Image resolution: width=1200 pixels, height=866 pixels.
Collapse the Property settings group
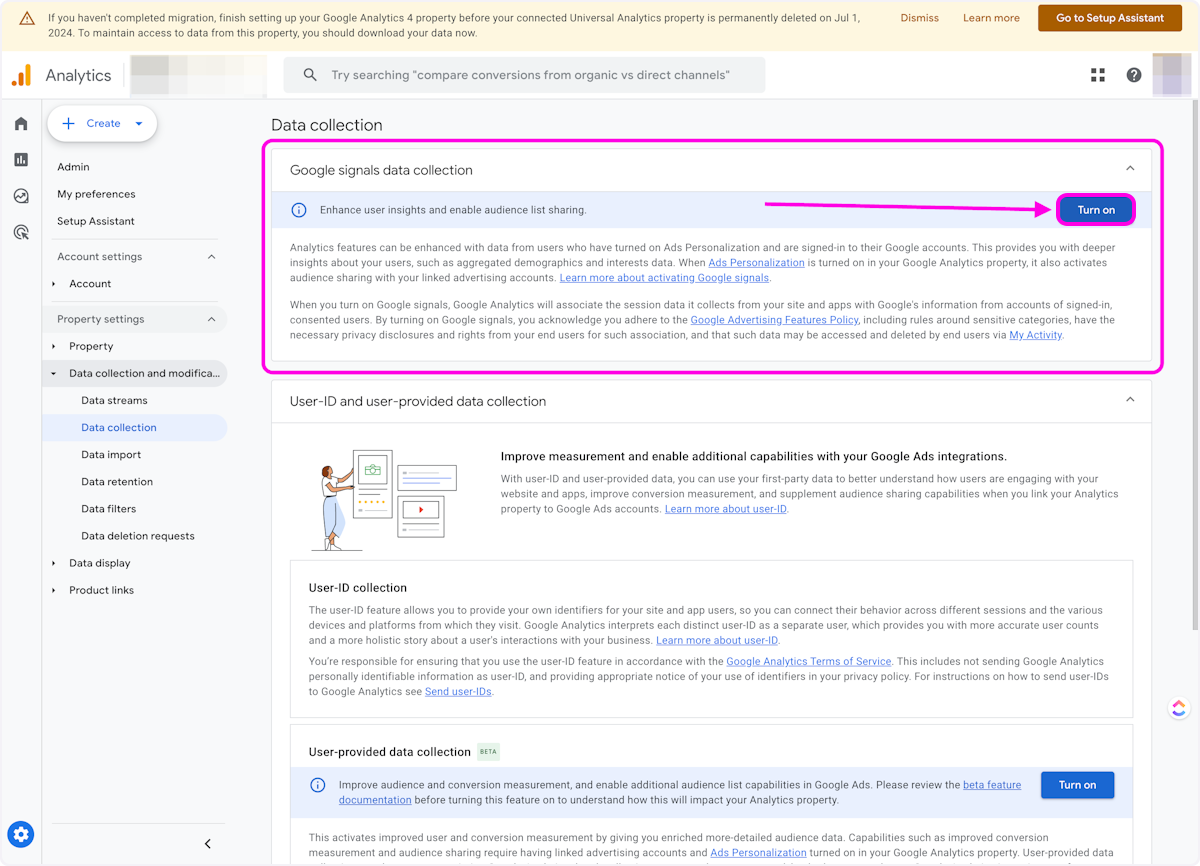click(211, 319)
